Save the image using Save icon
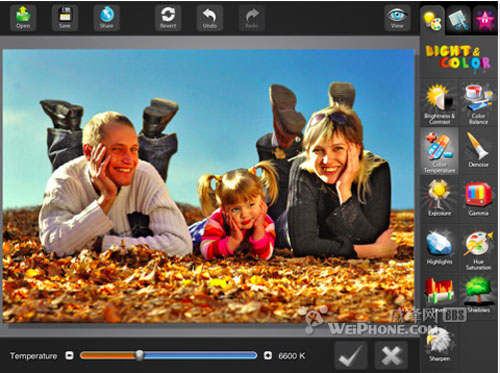This screenshot has height=373, width=500. coord(65,18)
